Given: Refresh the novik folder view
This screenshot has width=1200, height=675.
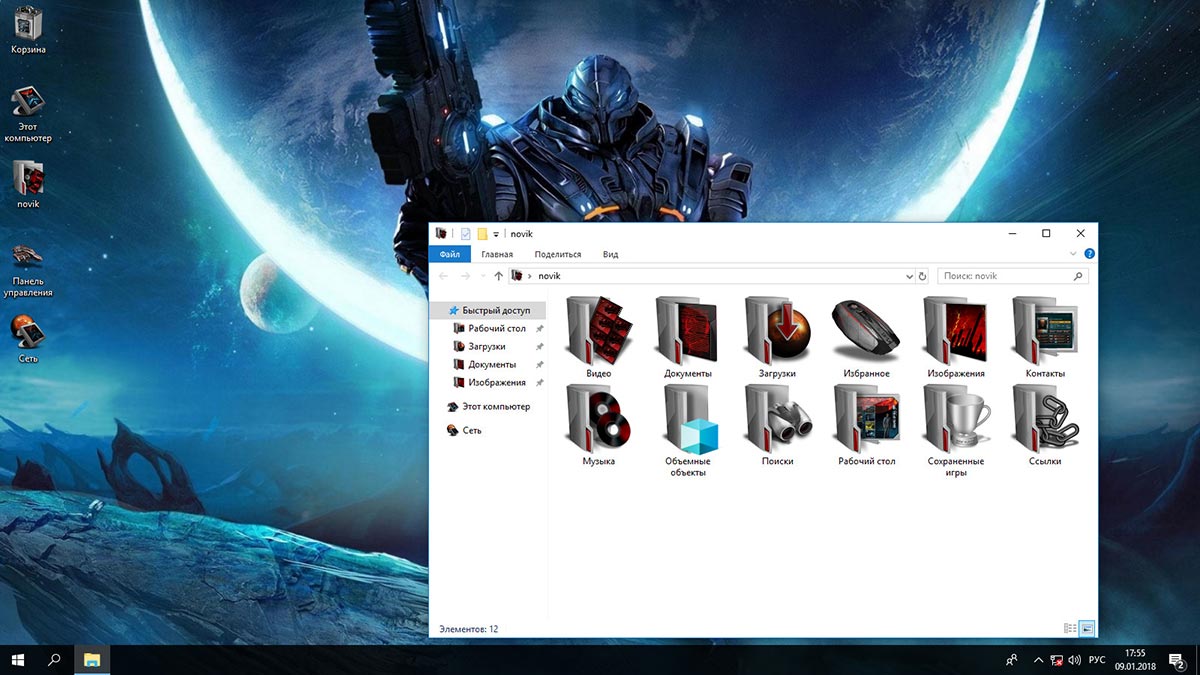Looking at the screenshot, I should coord(922,276).
